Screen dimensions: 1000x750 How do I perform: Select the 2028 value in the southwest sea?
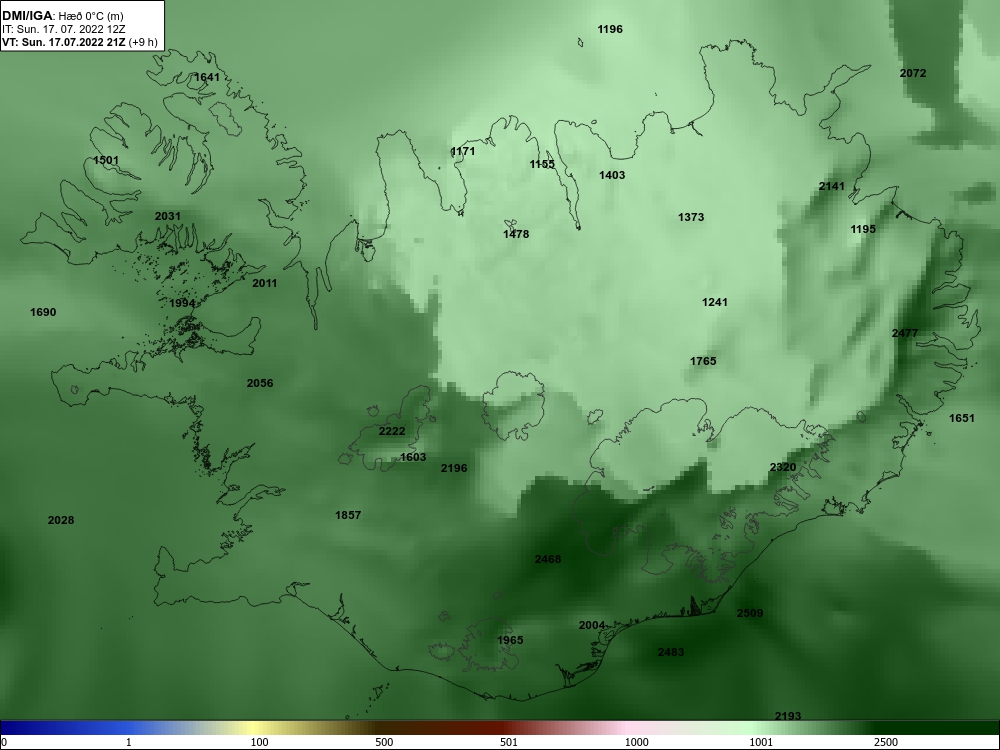pyautogui.click(x=61, y=520)
